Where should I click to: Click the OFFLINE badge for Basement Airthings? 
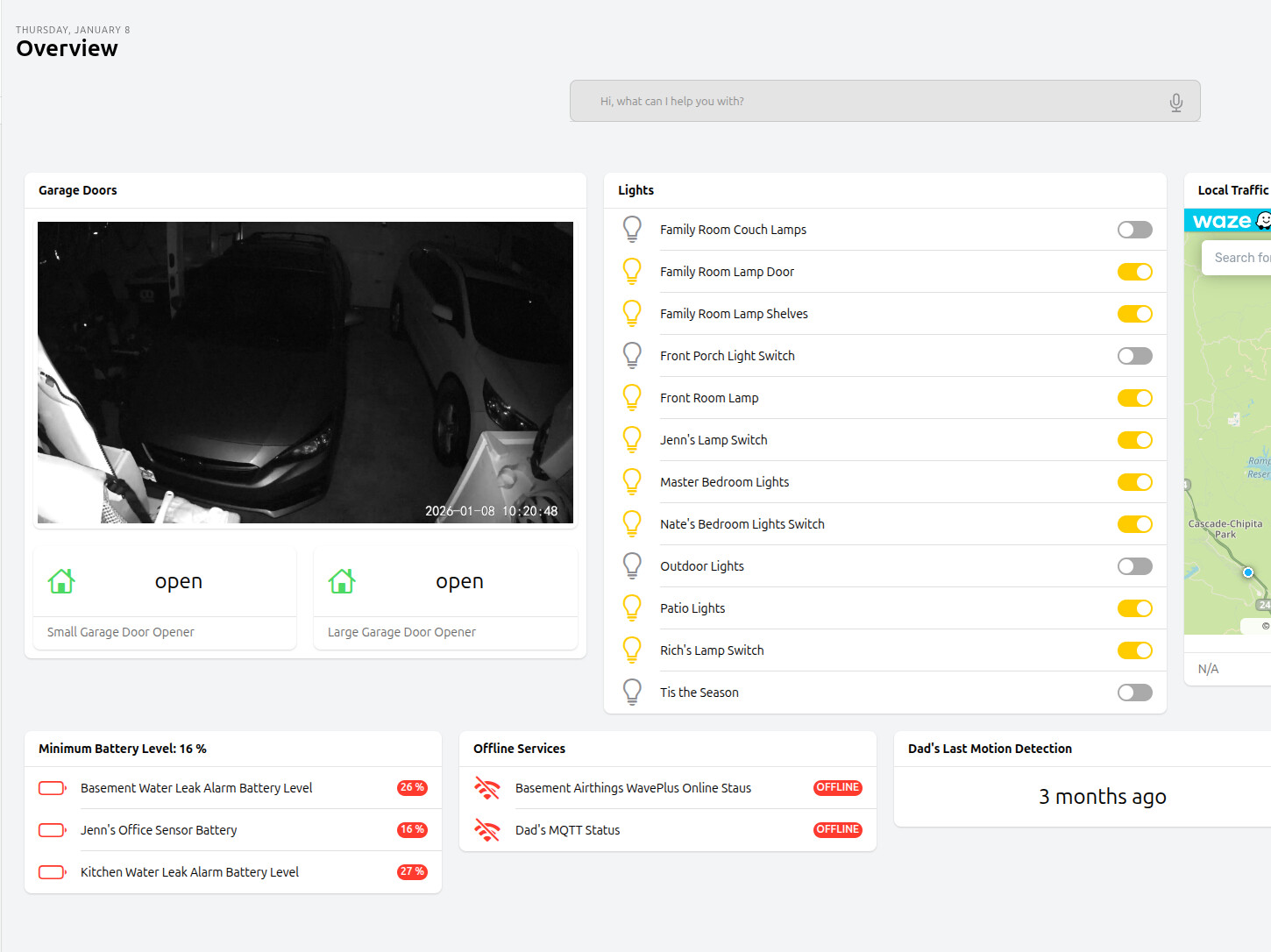837,787
